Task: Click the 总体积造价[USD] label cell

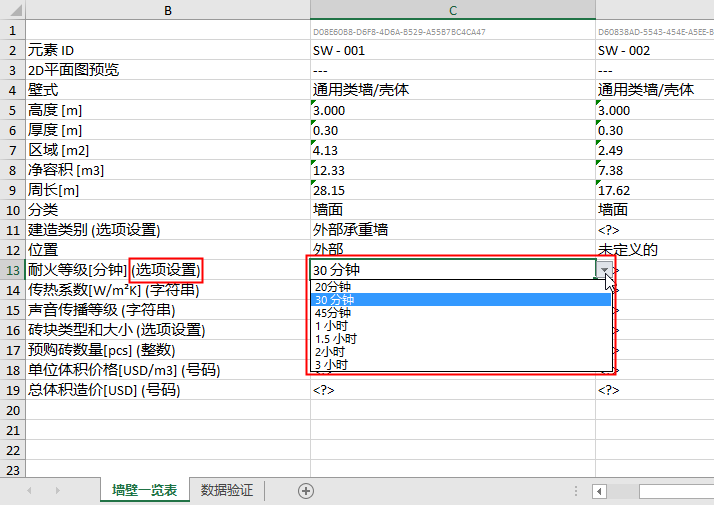Action: tap(168, 390)
